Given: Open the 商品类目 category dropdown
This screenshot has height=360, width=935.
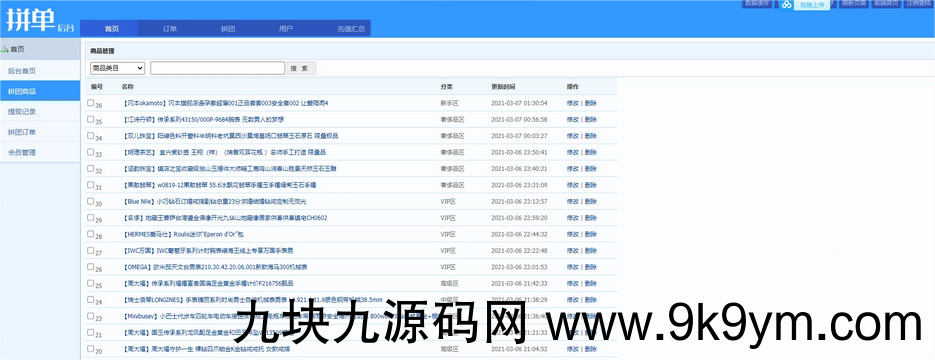Looking at the screenshot, I should coord(117,69).
